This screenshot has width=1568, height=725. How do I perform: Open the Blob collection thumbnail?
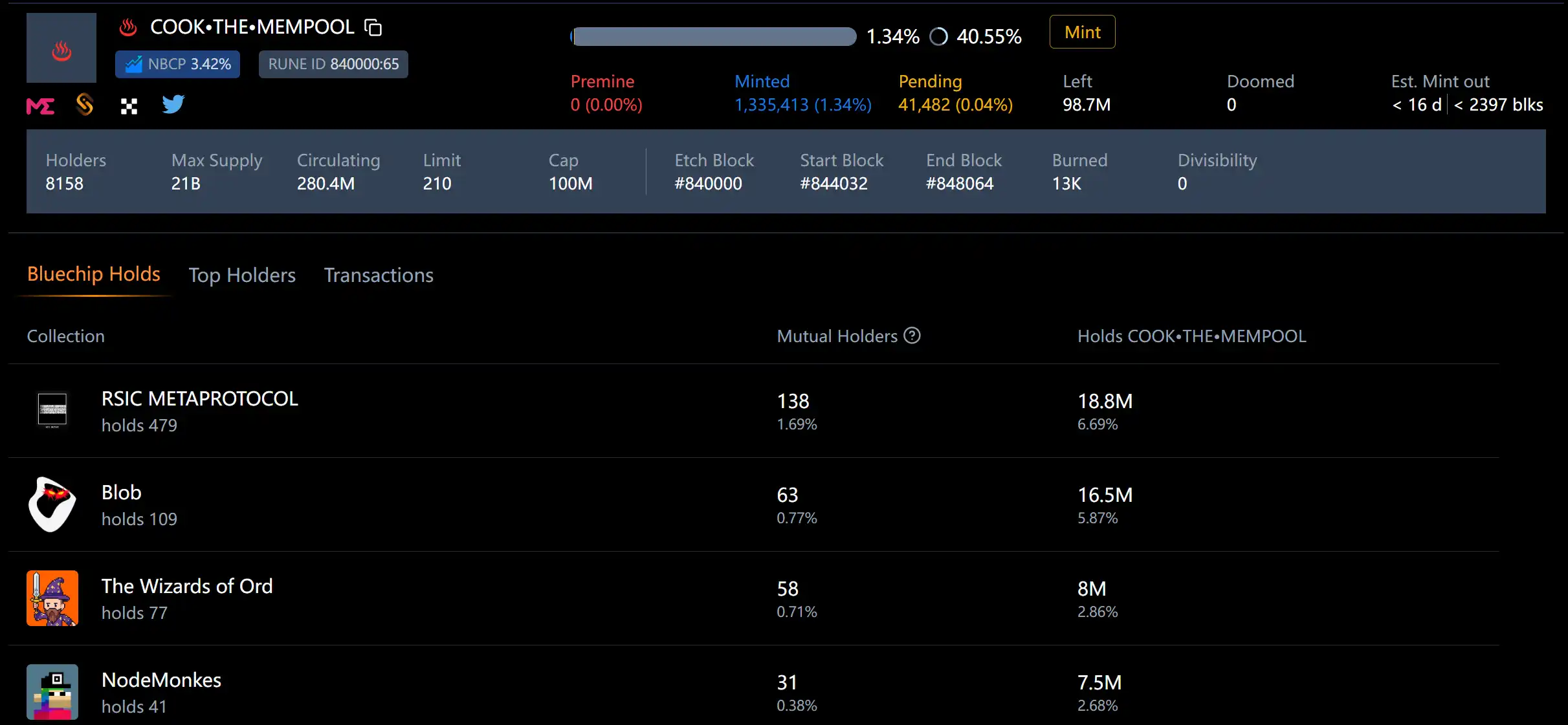coord(52,504)
